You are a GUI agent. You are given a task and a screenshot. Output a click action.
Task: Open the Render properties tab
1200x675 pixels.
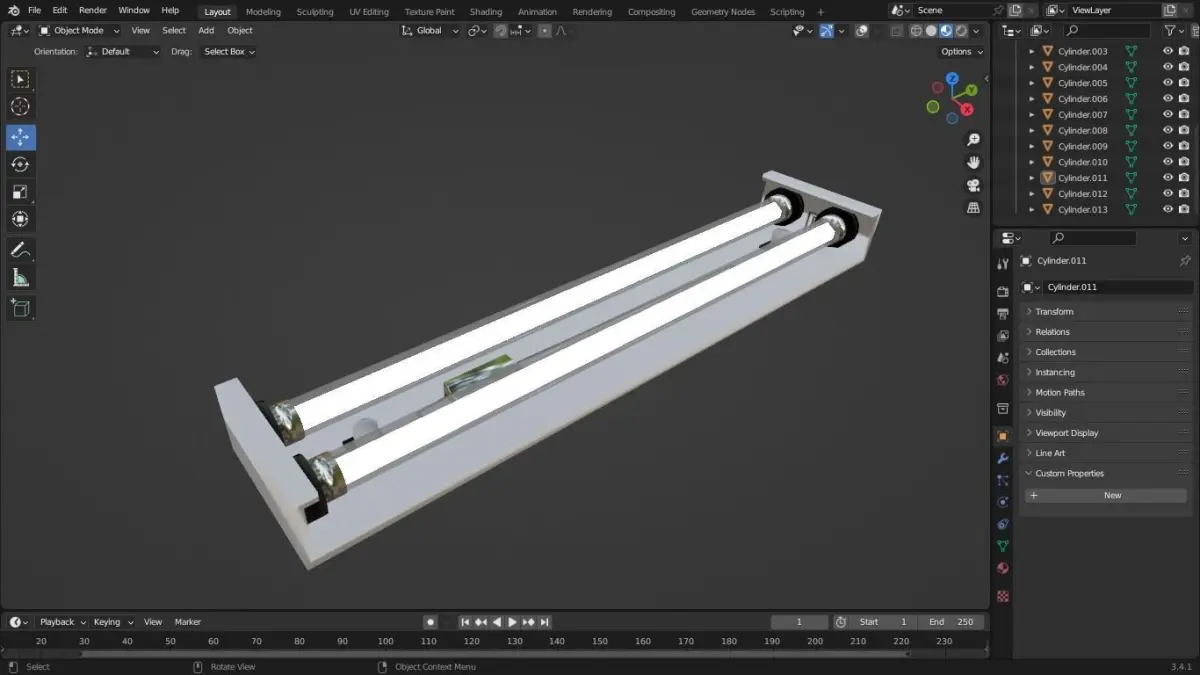(1003, 292)
